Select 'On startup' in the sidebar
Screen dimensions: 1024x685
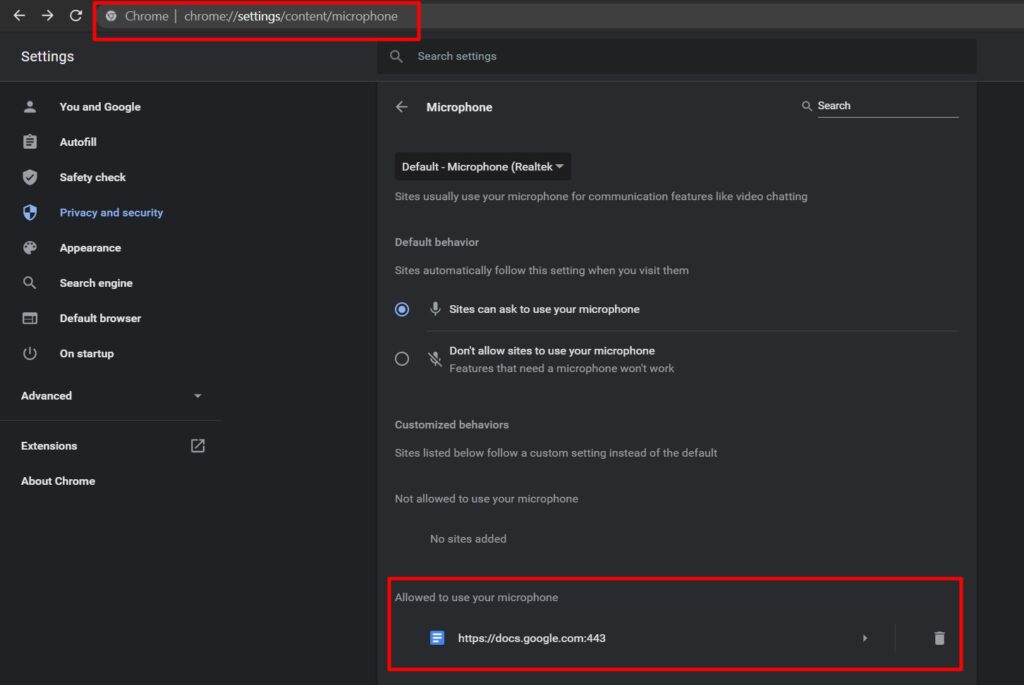click(85, 353)
